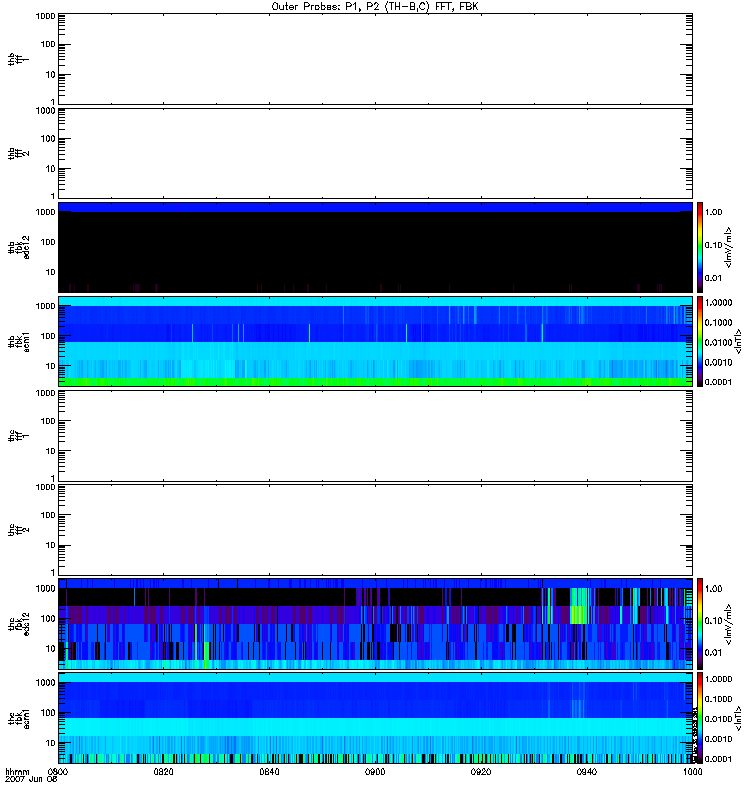This screenshot has height=800, width=750.
Task: Click the 1000 time axis label
Action: (x=693, y=772)
